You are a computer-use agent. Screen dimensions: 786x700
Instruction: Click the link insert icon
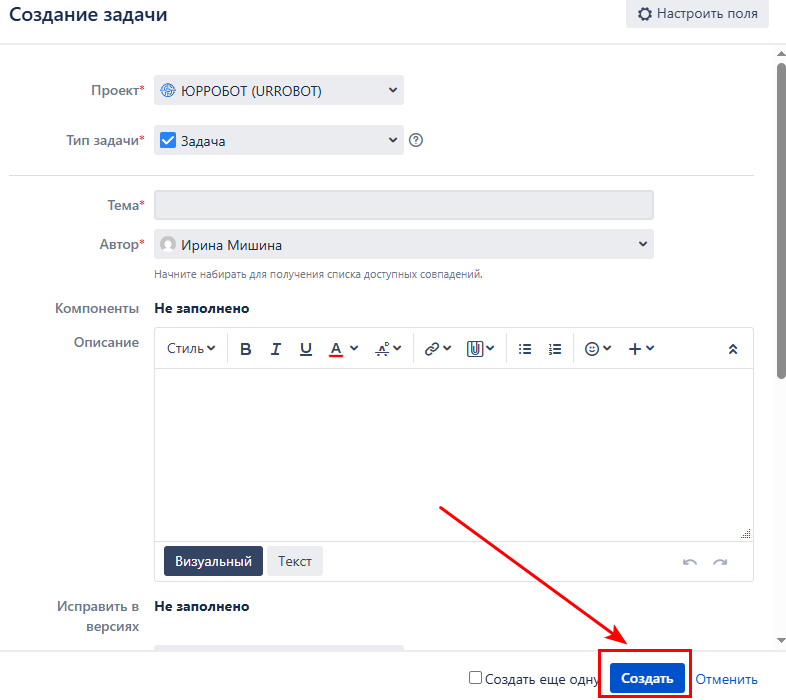coord(437,349)
